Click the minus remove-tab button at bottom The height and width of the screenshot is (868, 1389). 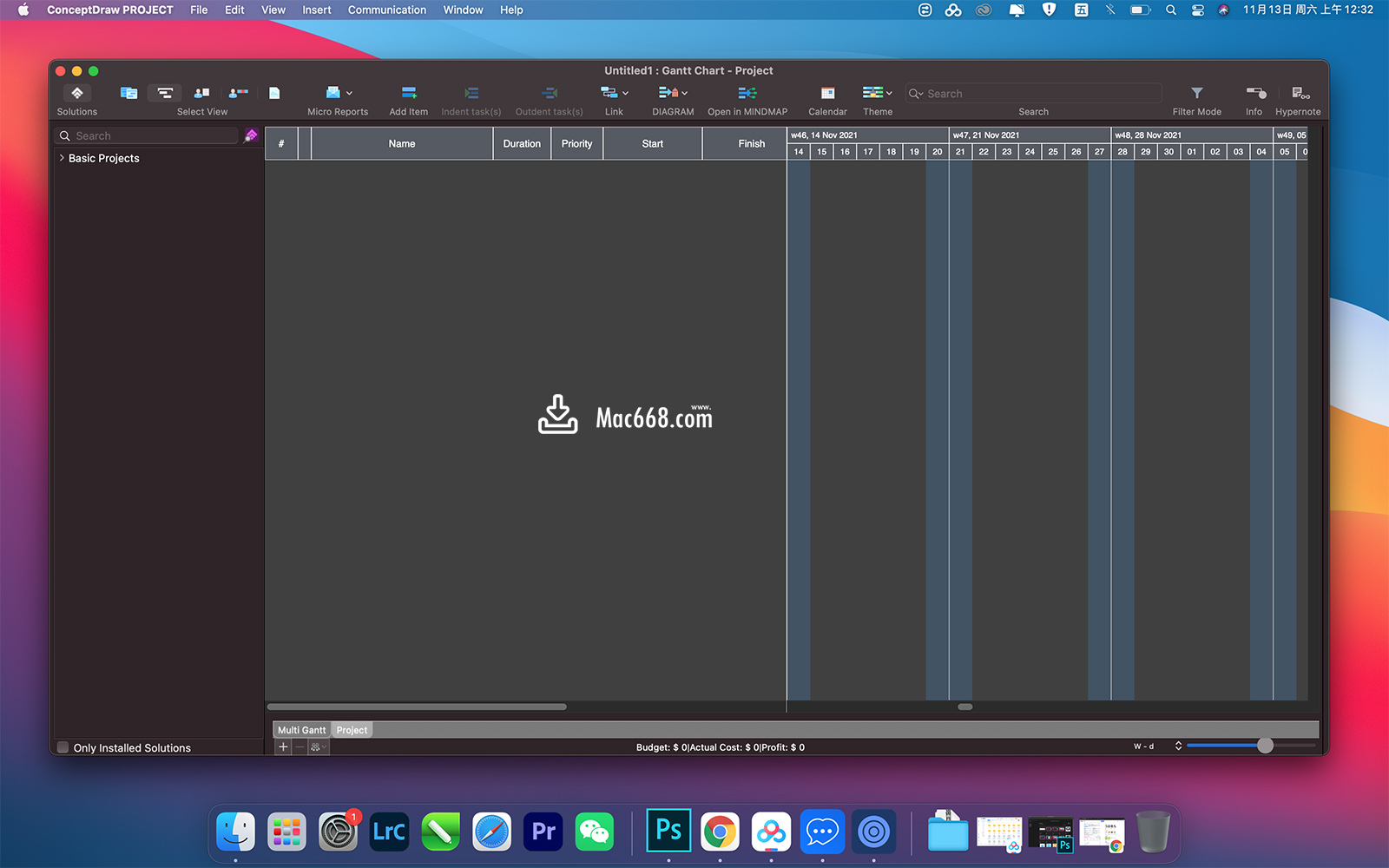[300, 746]
